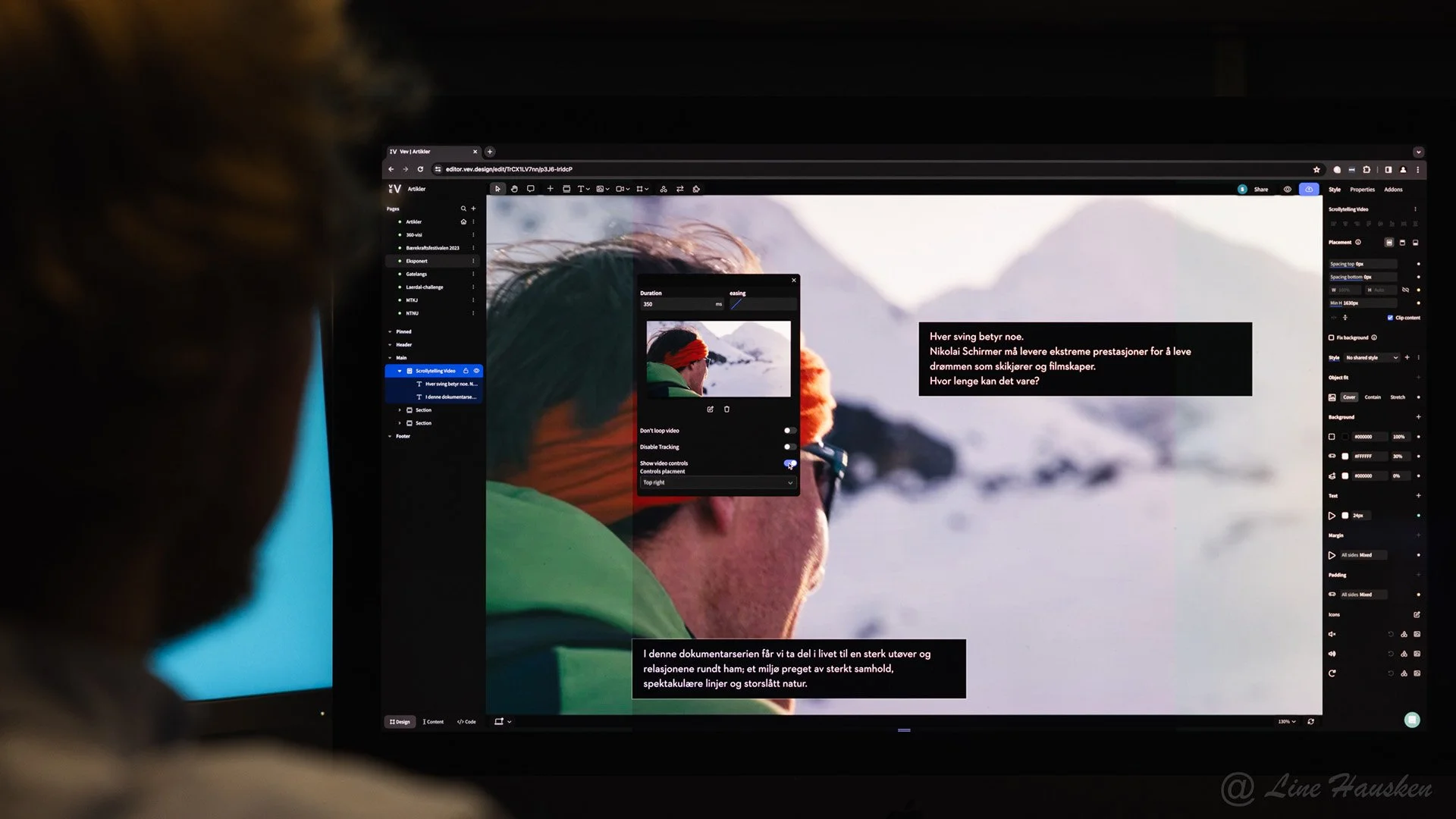Click the plus add-element toolbar icon
Viewport: 1456px width, 819px height.
[x=550, y=189]
